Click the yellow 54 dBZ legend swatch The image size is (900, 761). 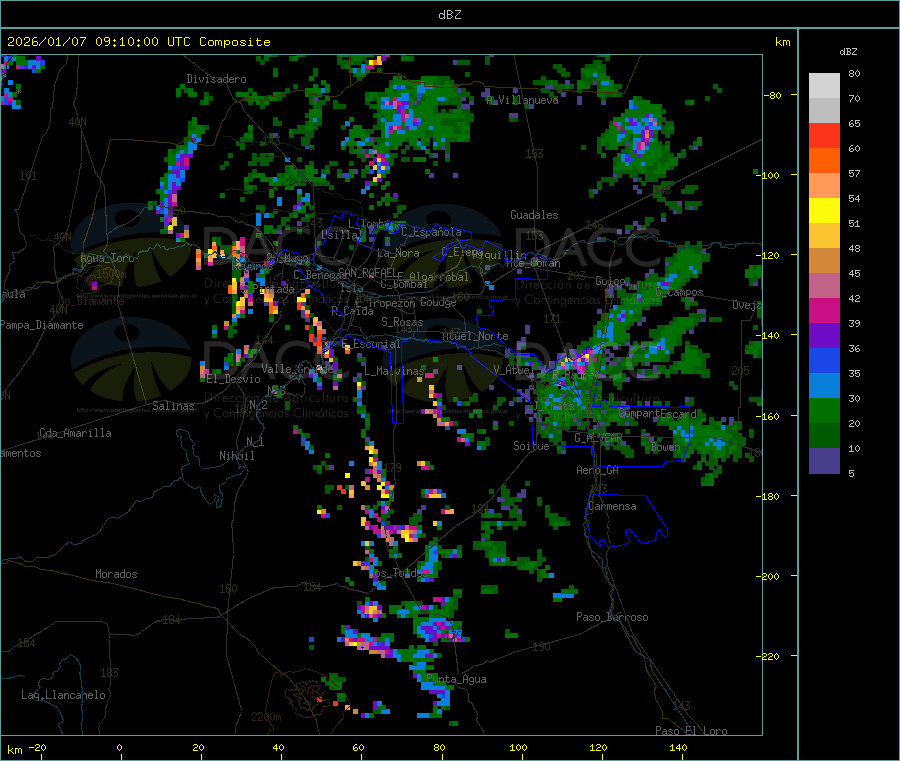click(x=824, y=210)
